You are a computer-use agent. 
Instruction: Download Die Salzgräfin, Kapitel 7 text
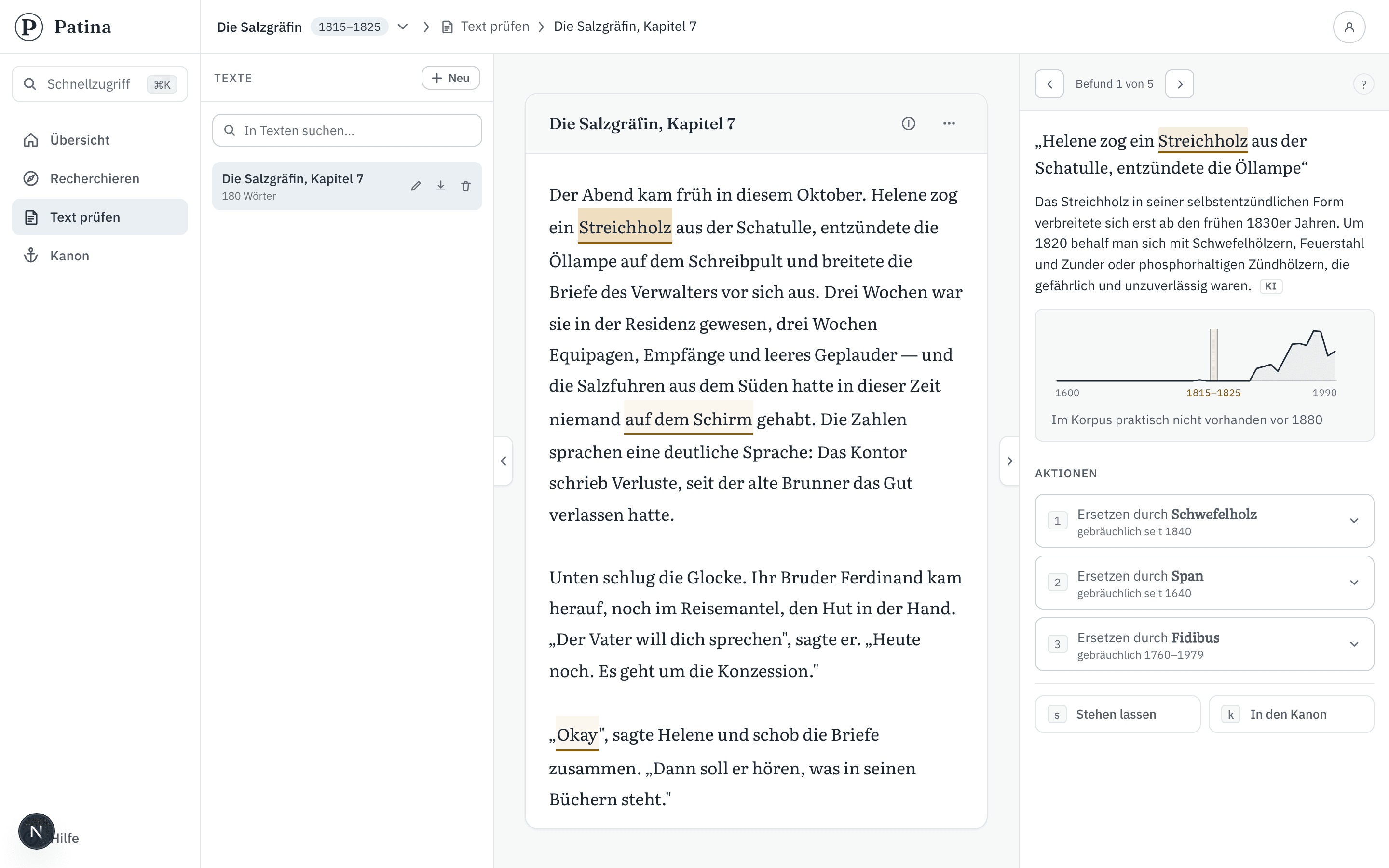point(441,186)
